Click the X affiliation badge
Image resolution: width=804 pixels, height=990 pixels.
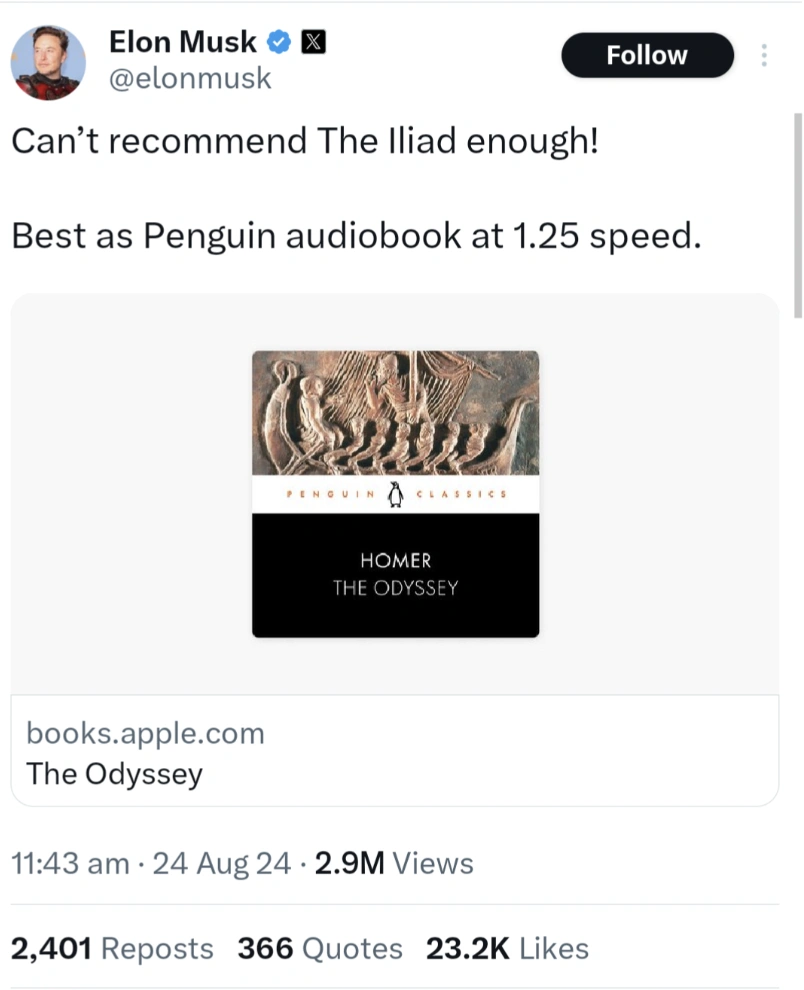coord(312,42)
